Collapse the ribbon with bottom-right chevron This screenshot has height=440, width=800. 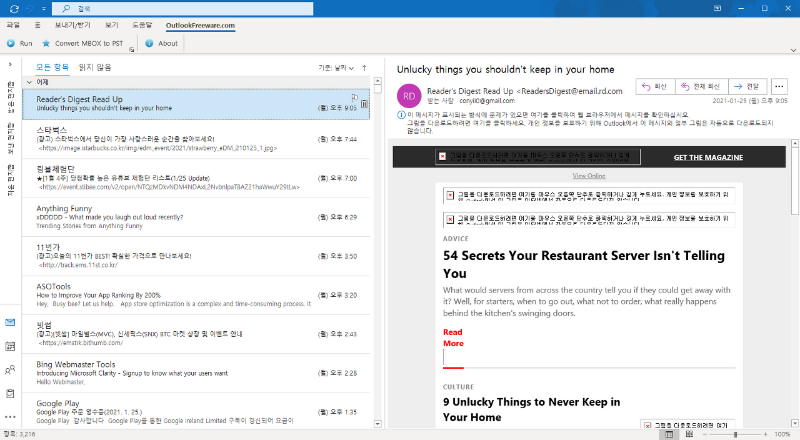click(x=793, y=50)
